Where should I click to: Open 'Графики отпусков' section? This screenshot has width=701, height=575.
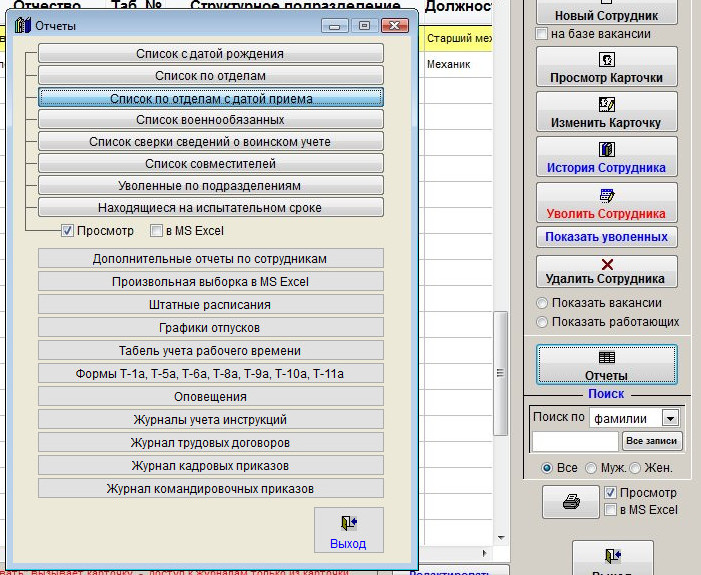[211, 327]
